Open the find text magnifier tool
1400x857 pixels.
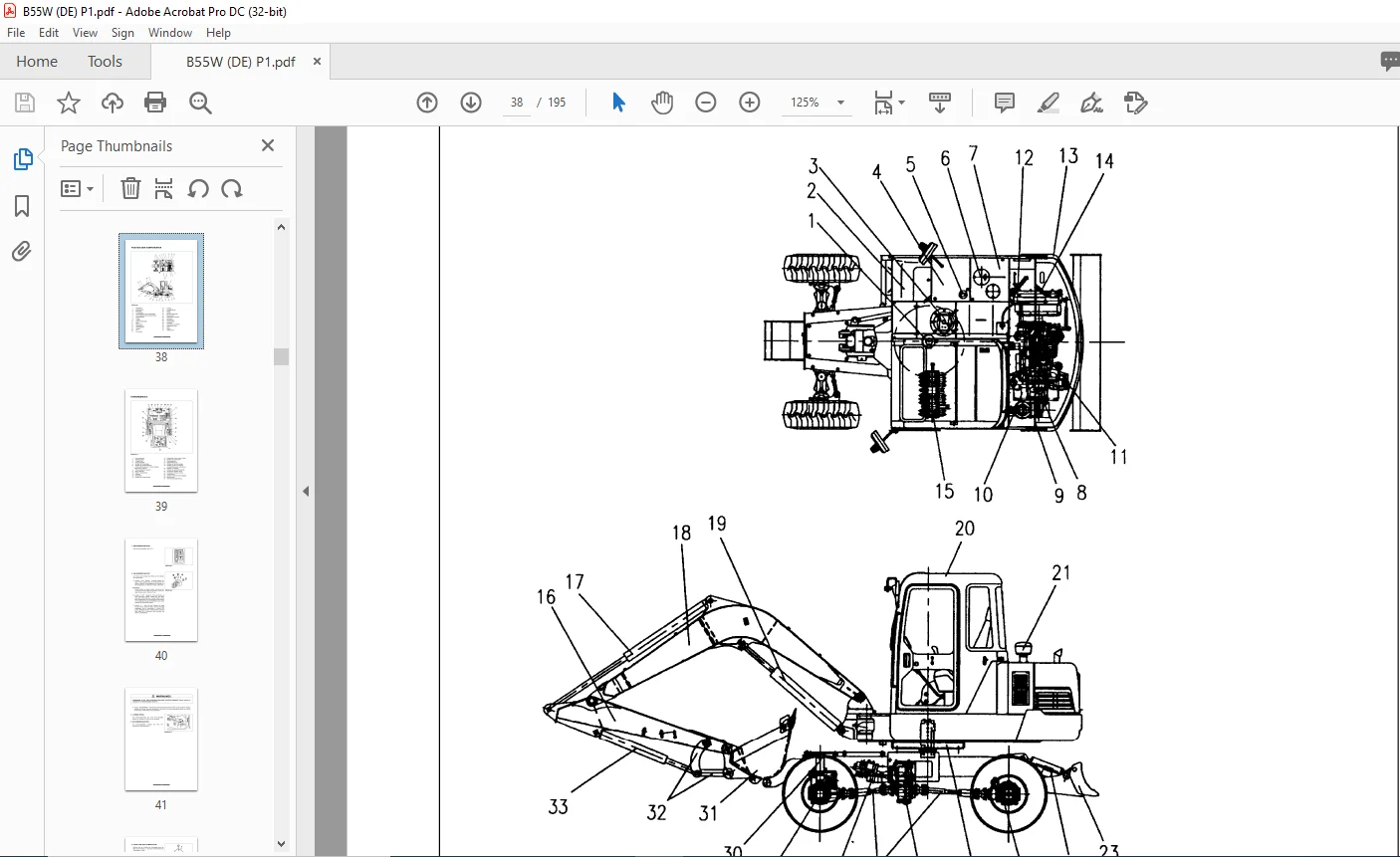coord(200,103)
